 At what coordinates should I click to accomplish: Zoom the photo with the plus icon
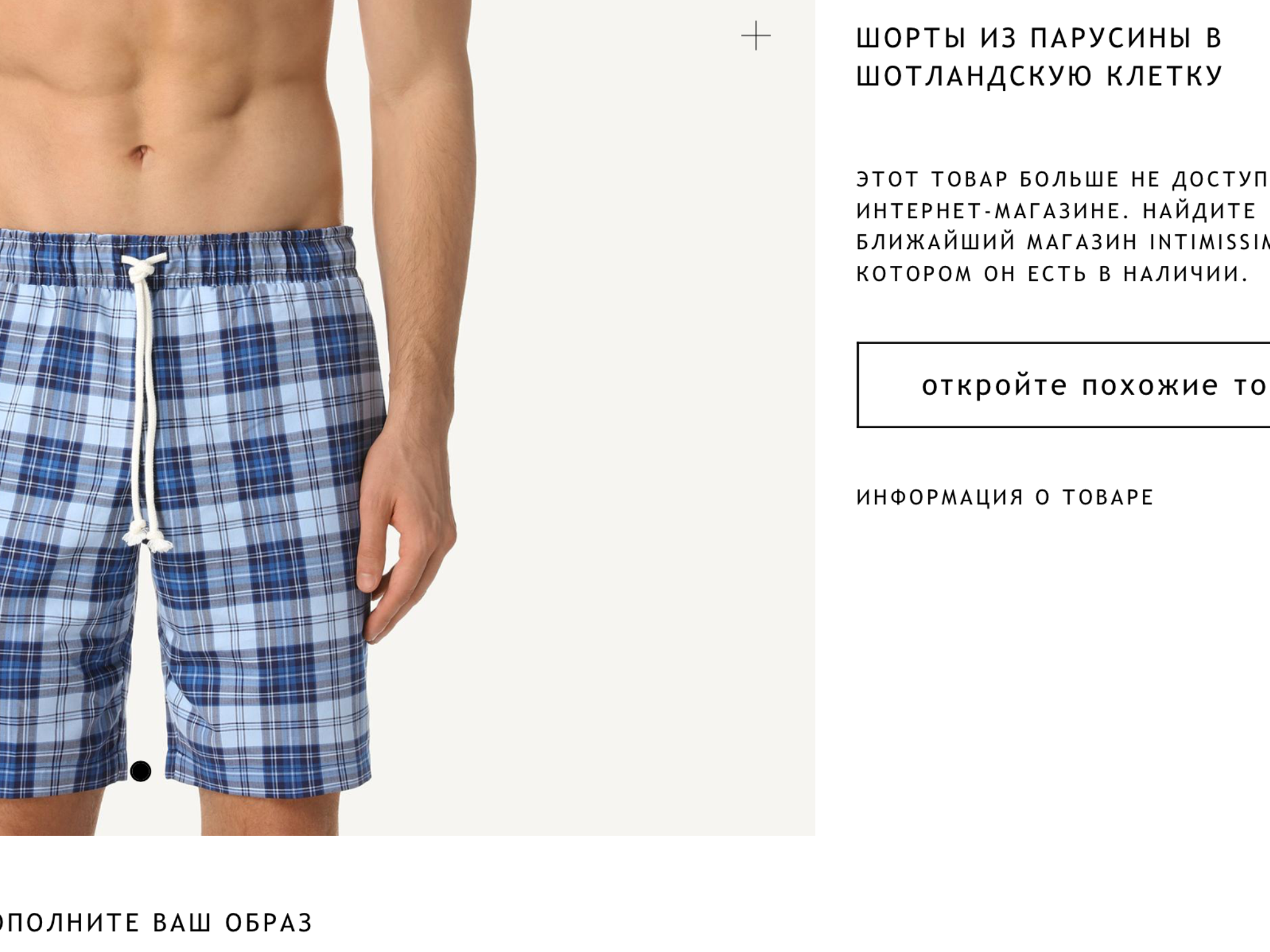pos(755,35)
